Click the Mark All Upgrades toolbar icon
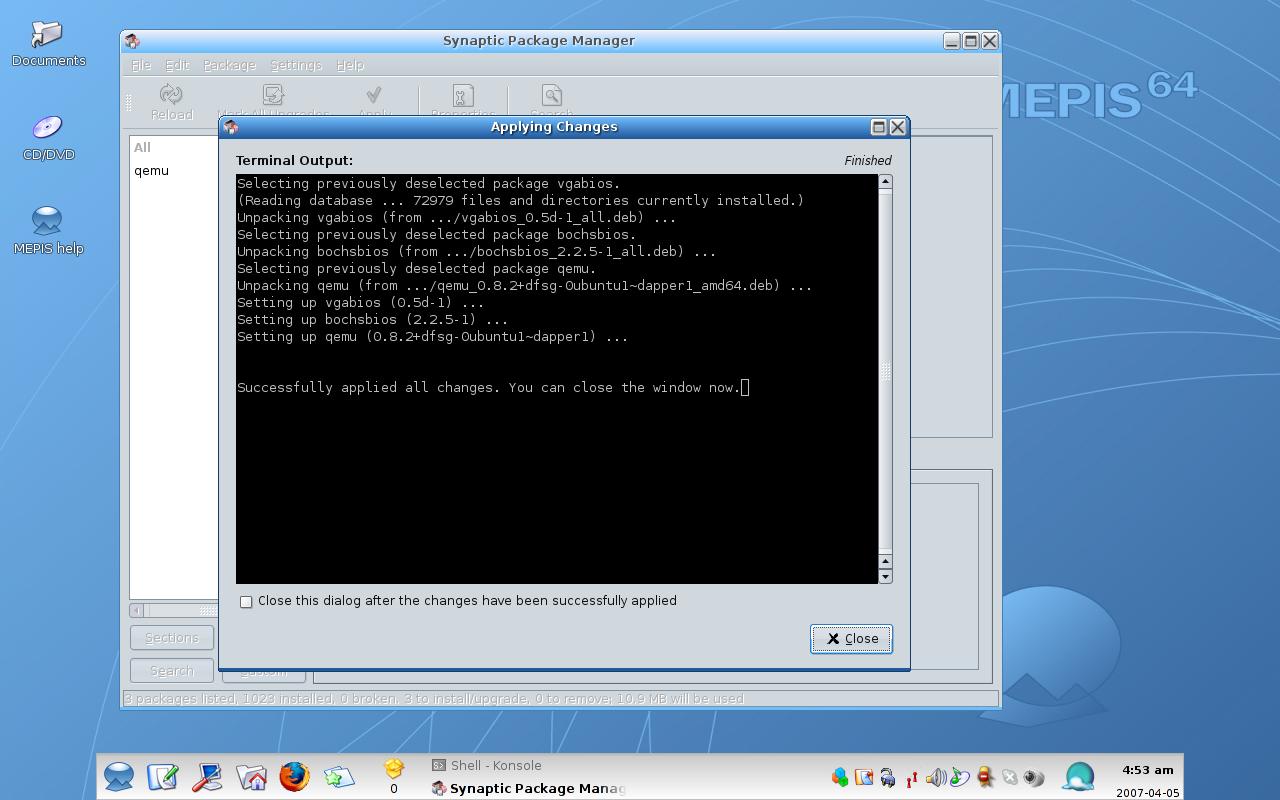Image resolution: width=1280 pixels, height=800 pixels. (273, 95)
